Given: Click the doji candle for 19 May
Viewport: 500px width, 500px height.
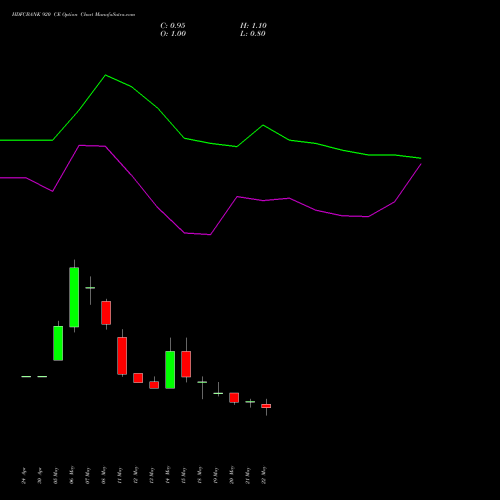Looking at the screenshot, I should pyautogui.click(x=218, y=393).
